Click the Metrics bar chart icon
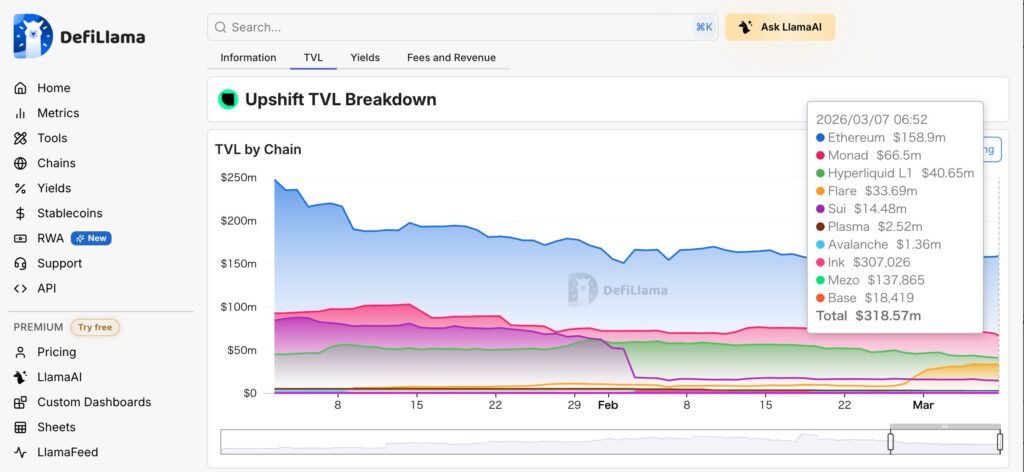1024x472 pixels. 20,113
